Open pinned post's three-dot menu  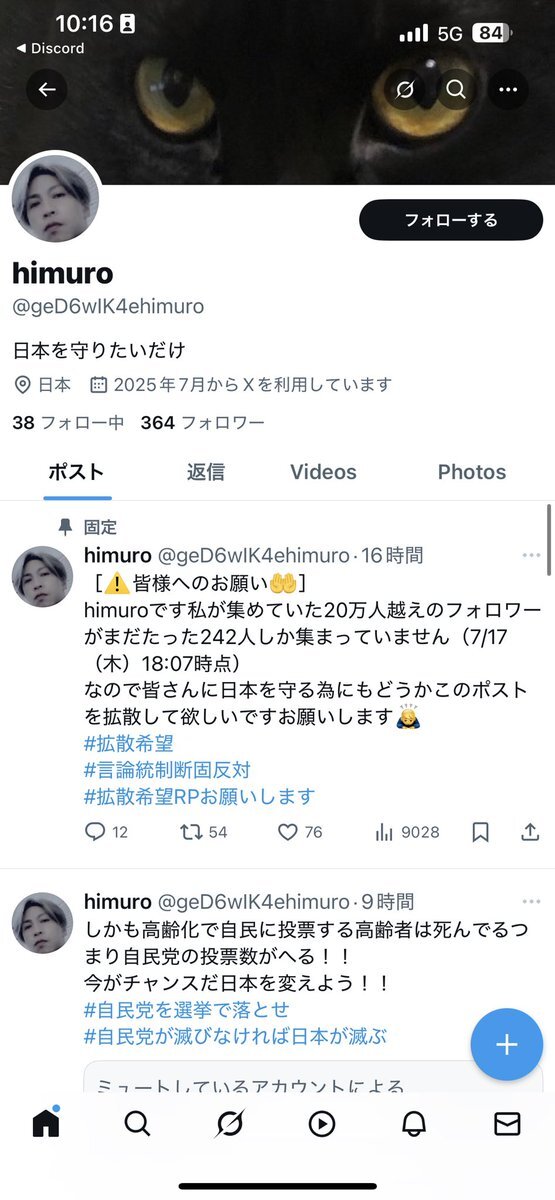[x=531, y=555]
